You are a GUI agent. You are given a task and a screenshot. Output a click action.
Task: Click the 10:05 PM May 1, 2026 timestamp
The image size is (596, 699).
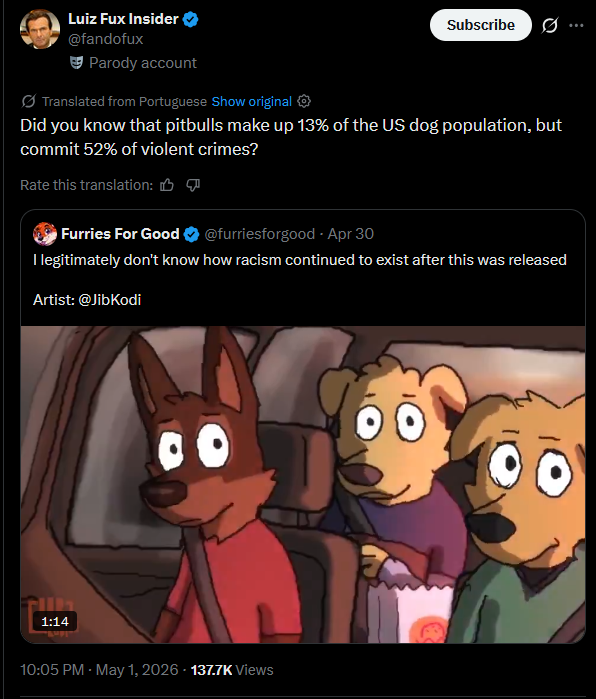99,670
